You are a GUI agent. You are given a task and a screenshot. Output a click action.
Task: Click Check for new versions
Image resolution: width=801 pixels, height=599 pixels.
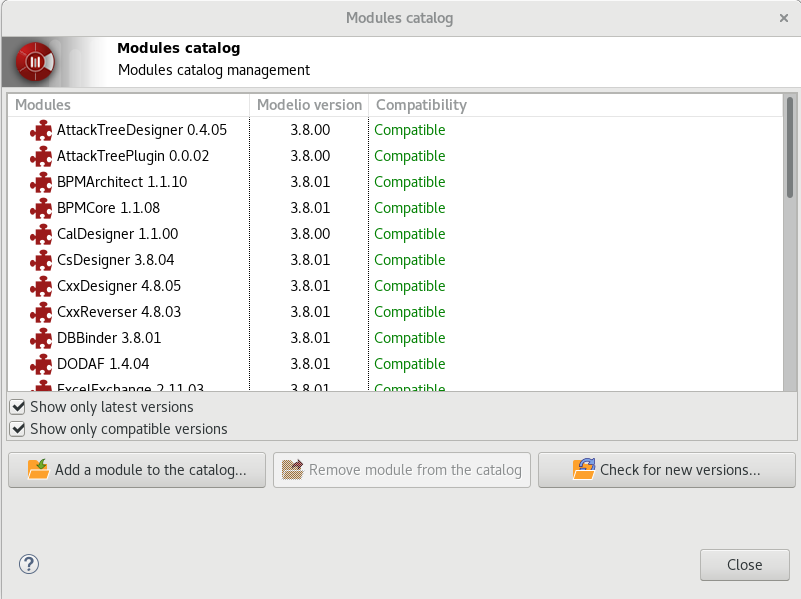click(x=666, y=469)
